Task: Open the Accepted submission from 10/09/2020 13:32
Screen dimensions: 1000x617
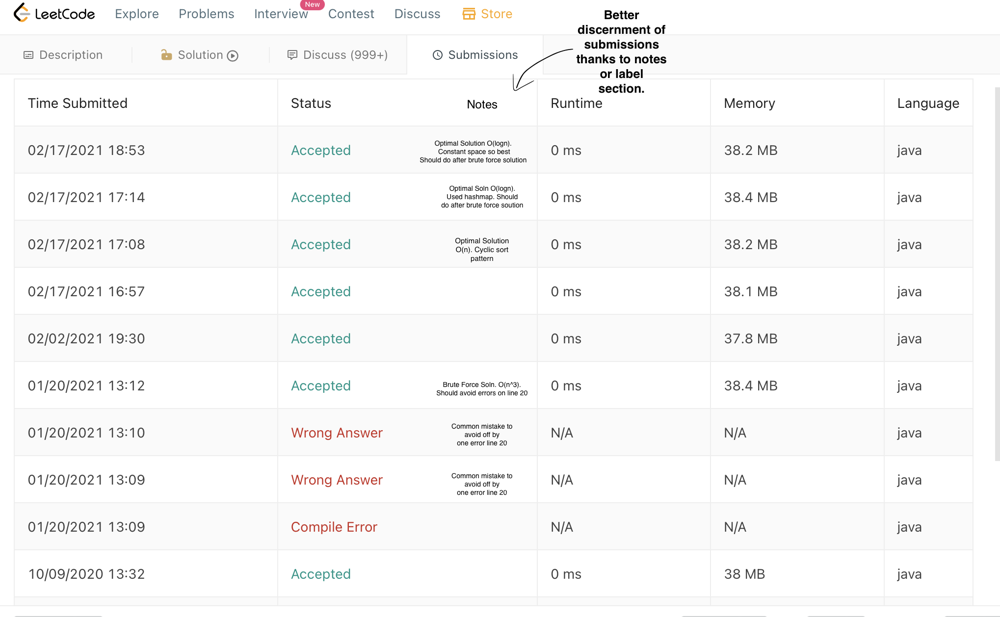Action: pyautogui.click(x=321, y=574)
